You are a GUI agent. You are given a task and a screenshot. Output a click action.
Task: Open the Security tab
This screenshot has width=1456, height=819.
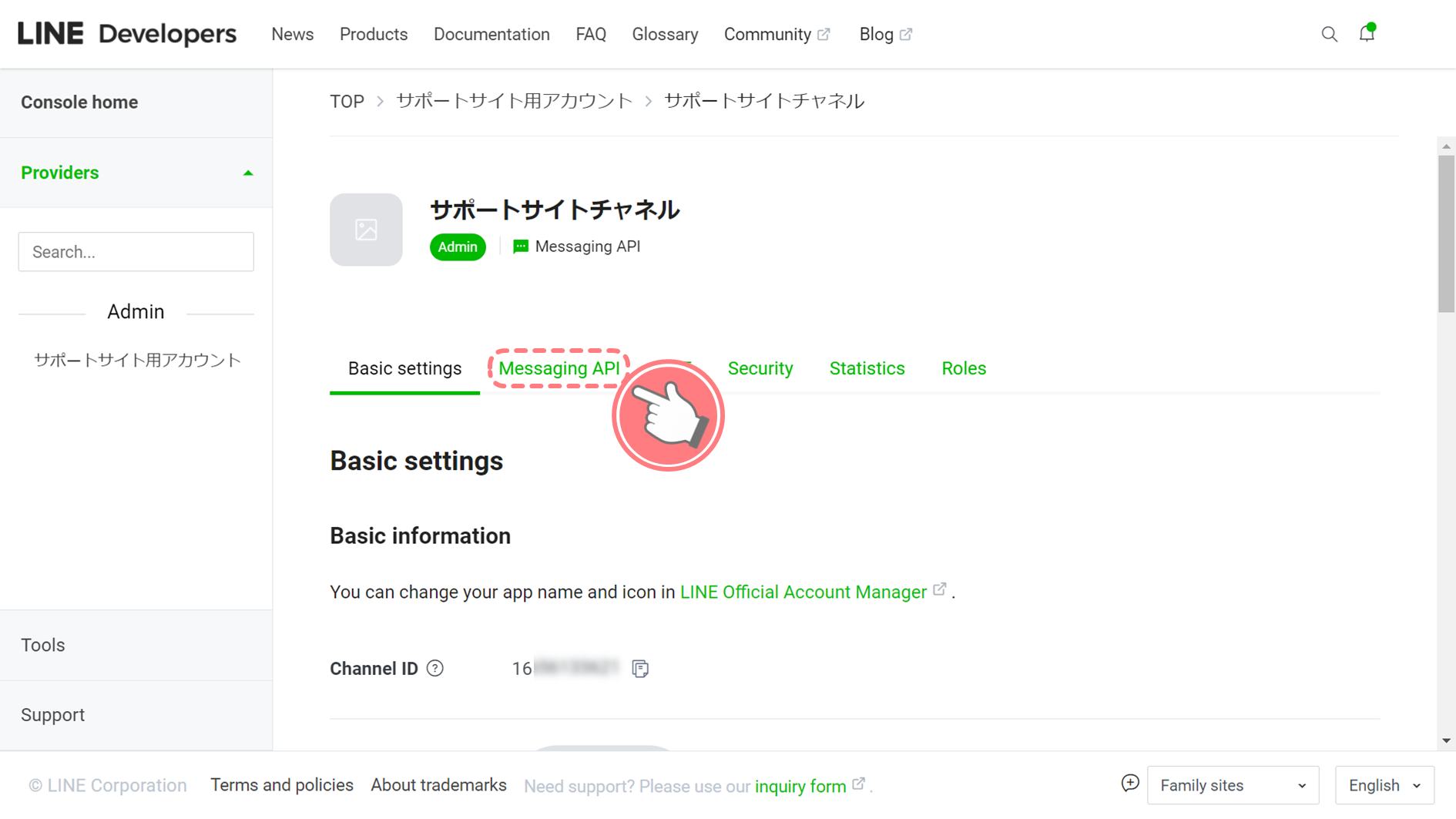point(760,368)
